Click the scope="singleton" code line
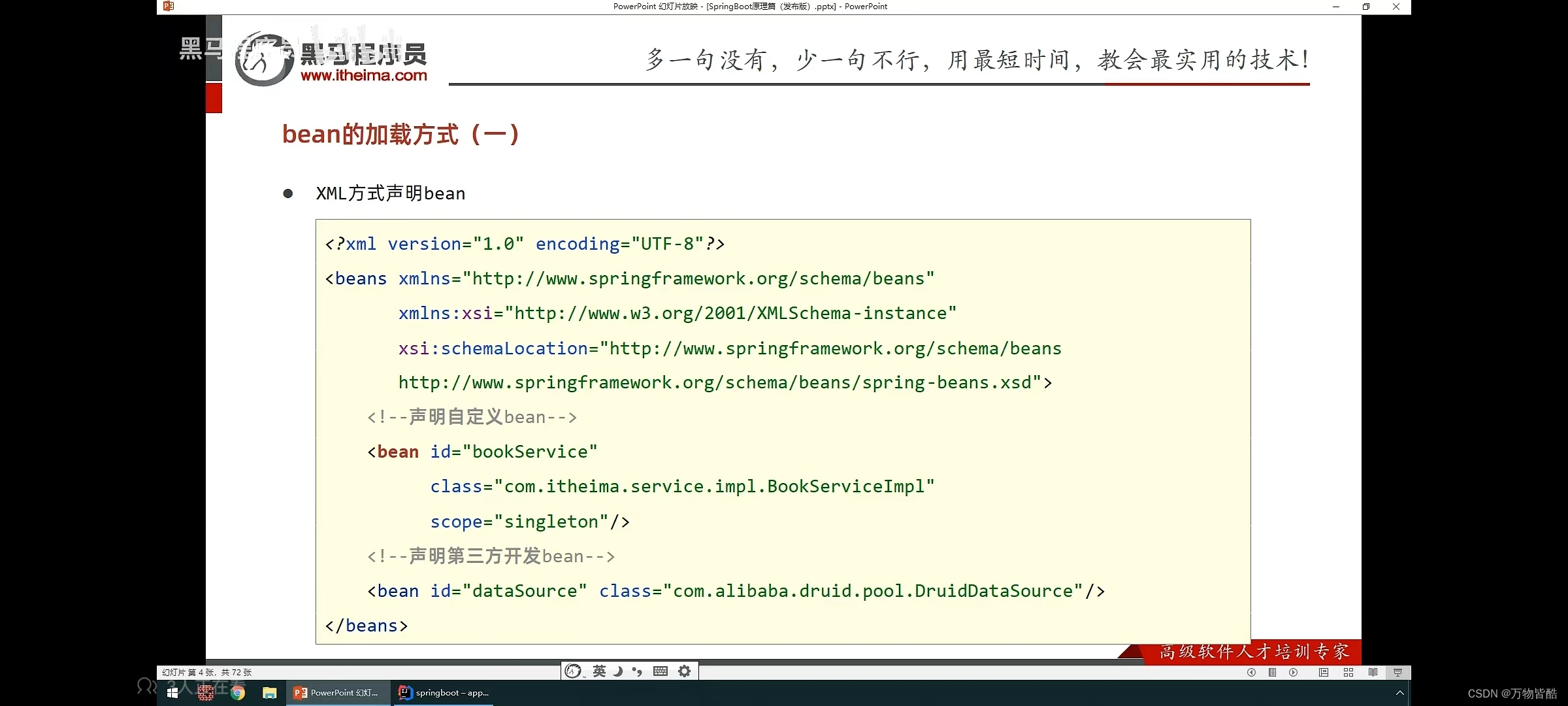 530,522
